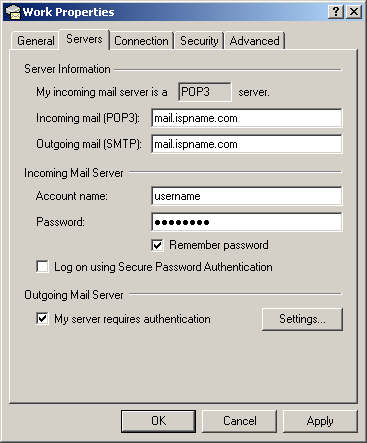Click the Password input field
Viewport: 367px width, 443px height.
coord(247,222)
